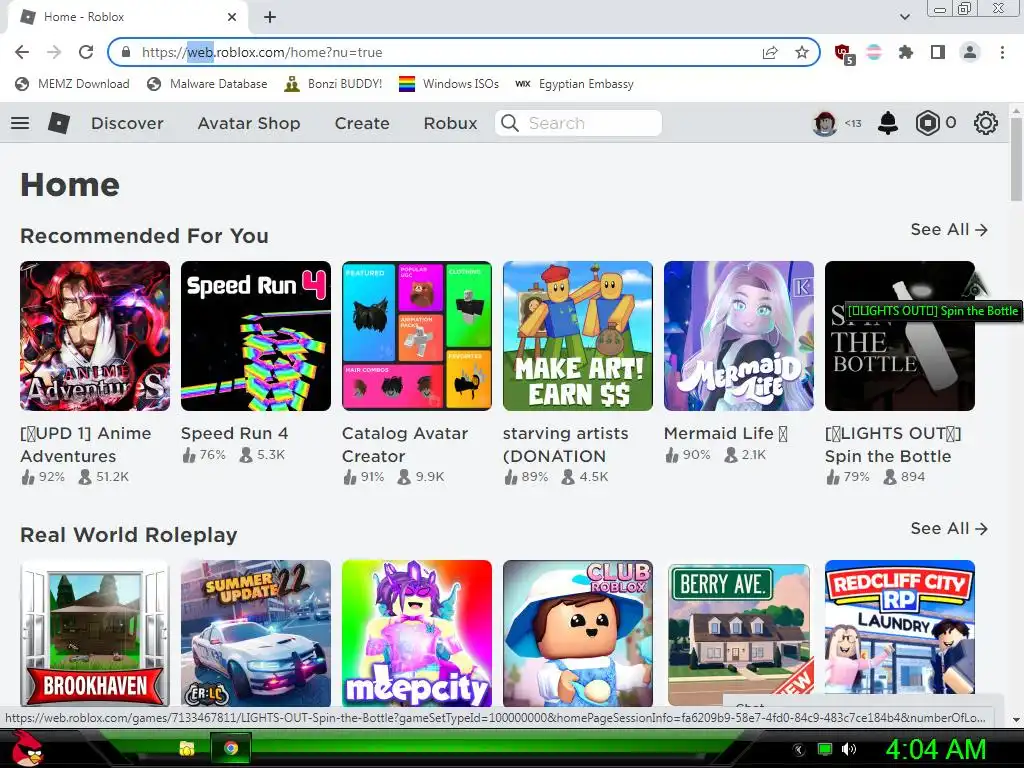Open the Catalog Avatar Creator thumbnail
The width and height of the screenshot is (1024, 768).
[x=417, y=336]
